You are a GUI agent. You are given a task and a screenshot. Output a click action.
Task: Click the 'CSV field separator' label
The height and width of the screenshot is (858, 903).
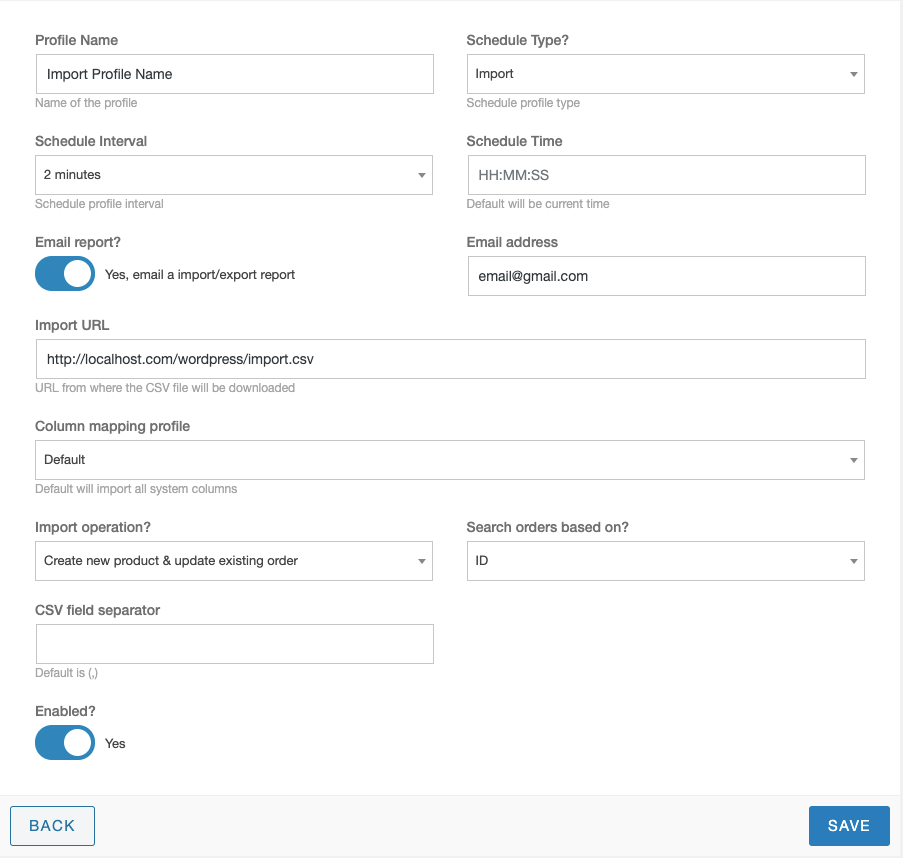pyautogui.click(x=97, y=610)
